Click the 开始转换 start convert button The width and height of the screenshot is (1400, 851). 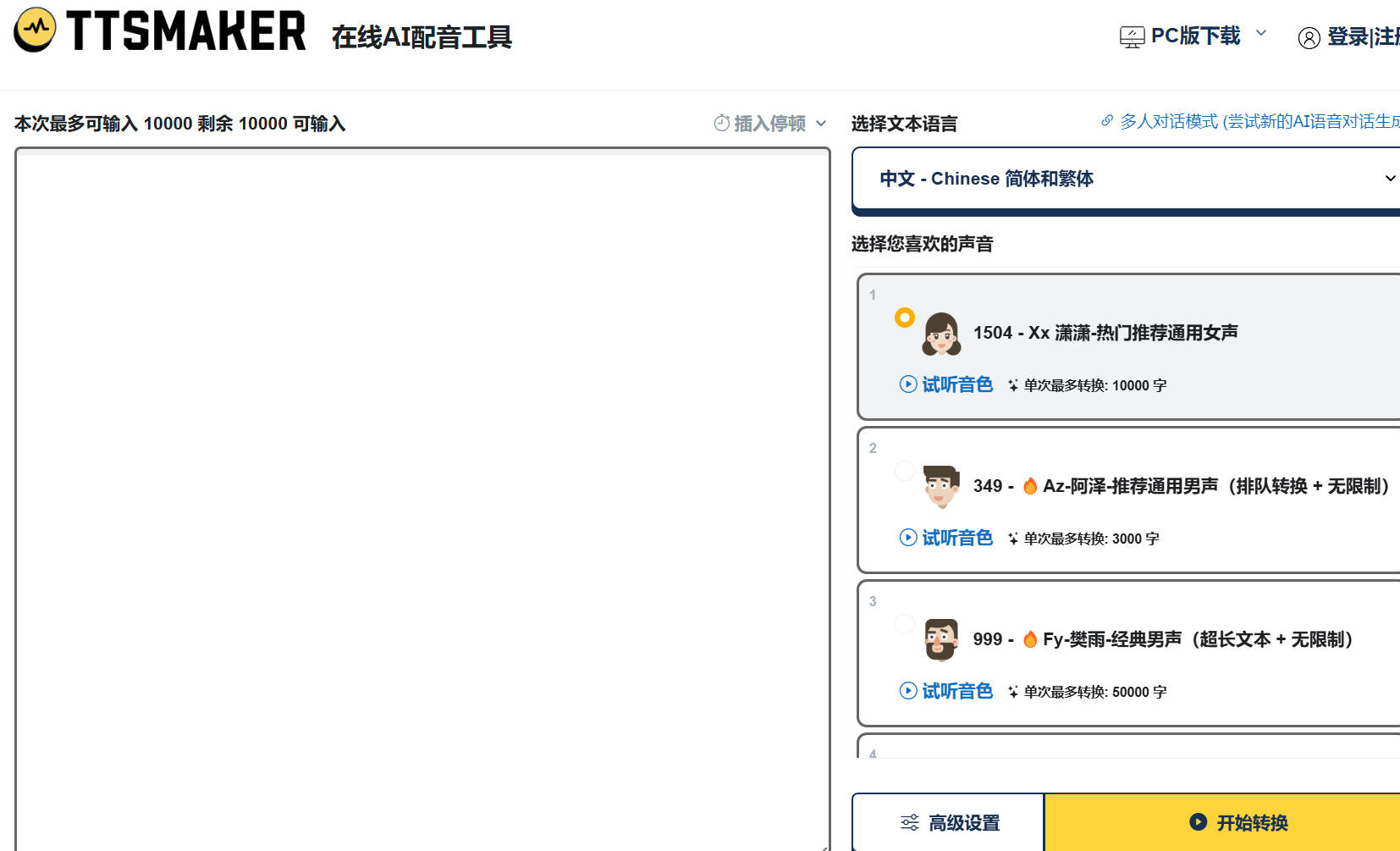click(1238, 822)
